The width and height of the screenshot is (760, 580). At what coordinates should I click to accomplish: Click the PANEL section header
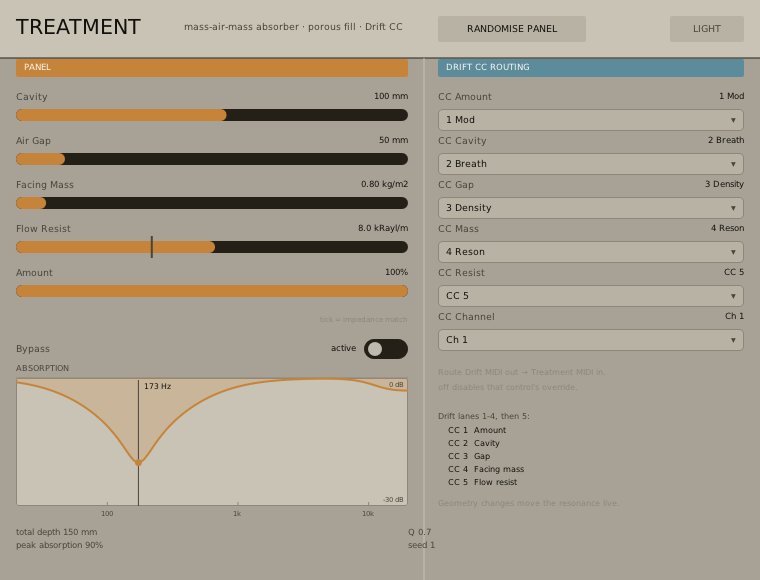(x=212, y=67)
